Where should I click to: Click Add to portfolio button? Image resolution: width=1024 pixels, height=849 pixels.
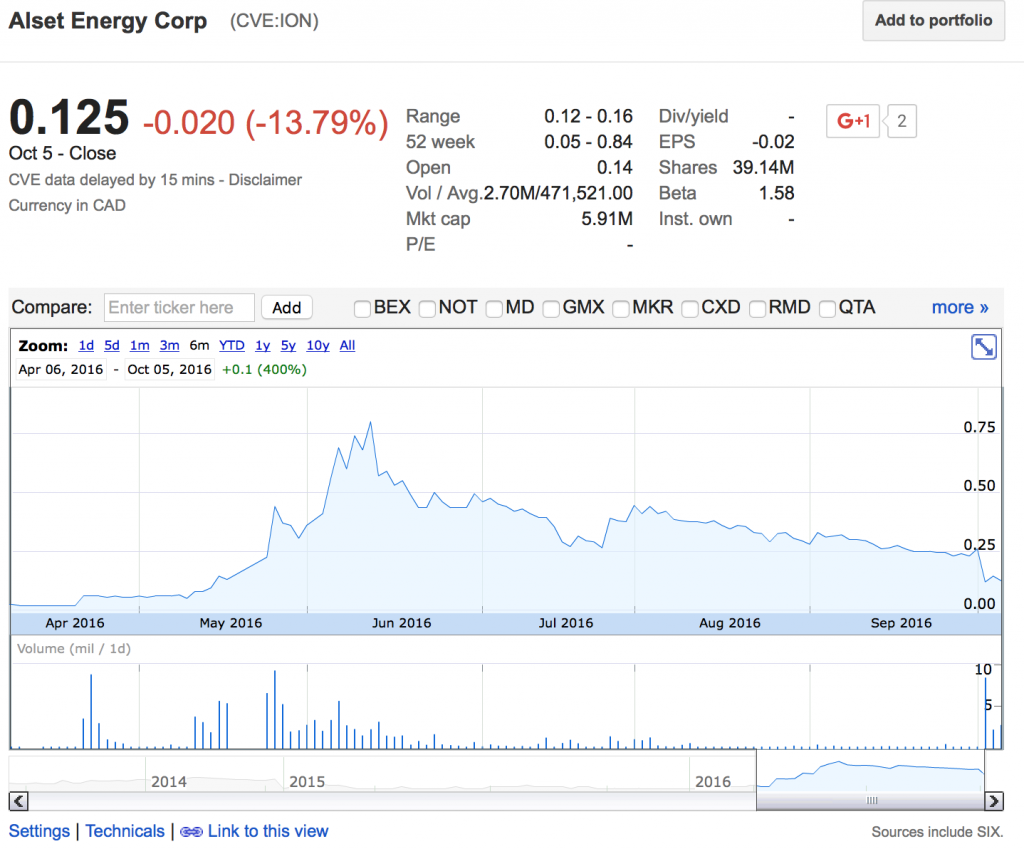pyautogui.click(x=933, y=21)
